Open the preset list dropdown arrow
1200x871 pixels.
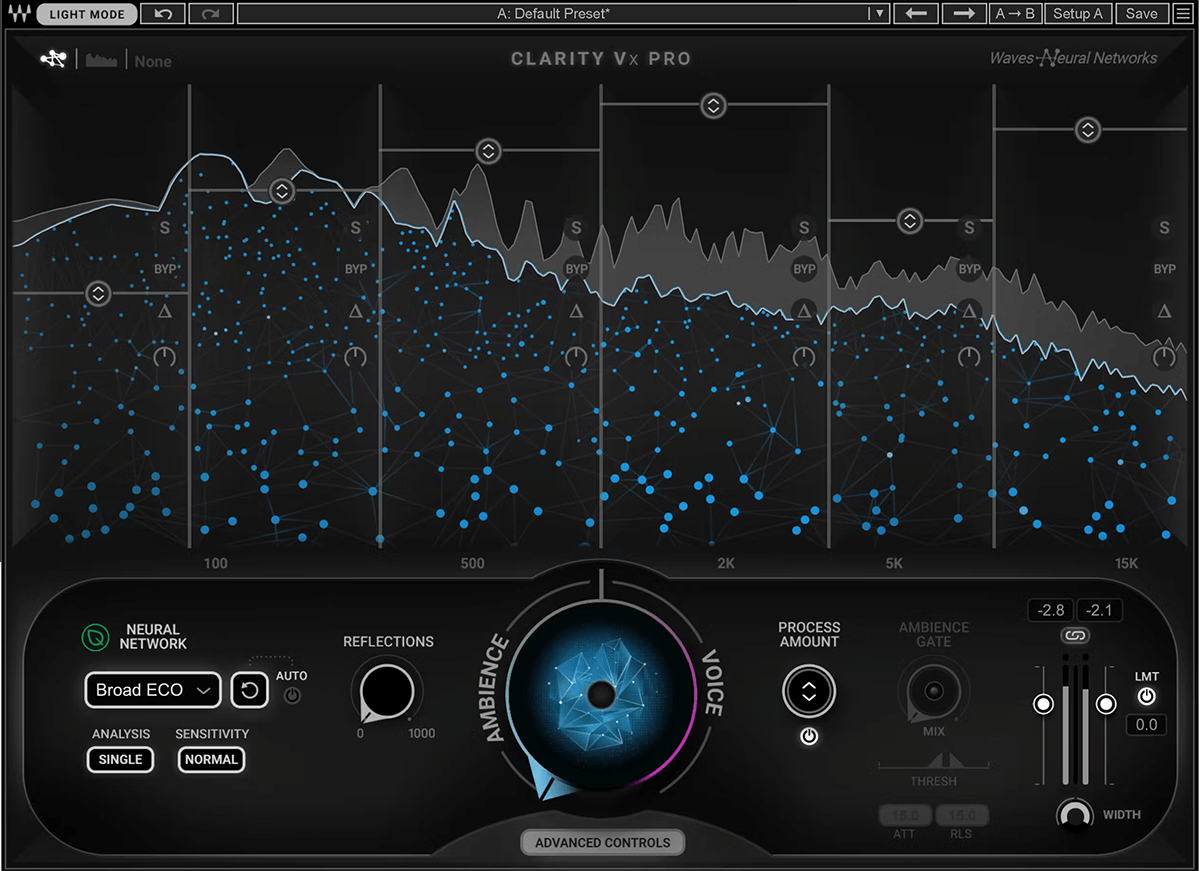coord(878,14)
